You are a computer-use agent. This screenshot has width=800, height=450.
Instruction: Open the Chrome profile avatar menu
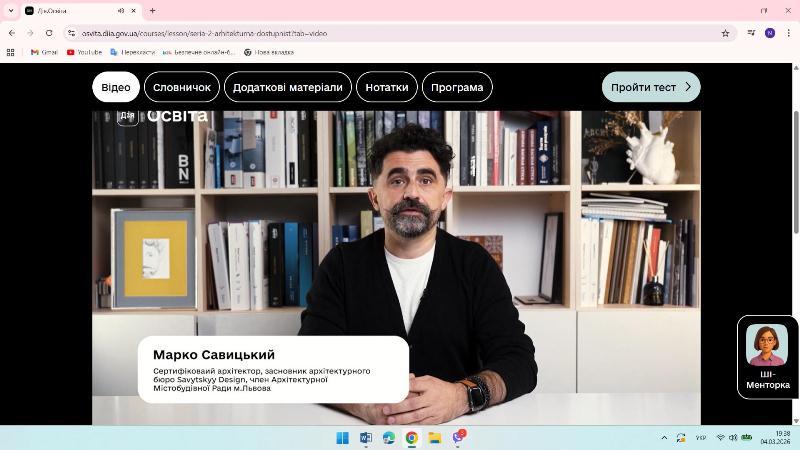[769, 33]
